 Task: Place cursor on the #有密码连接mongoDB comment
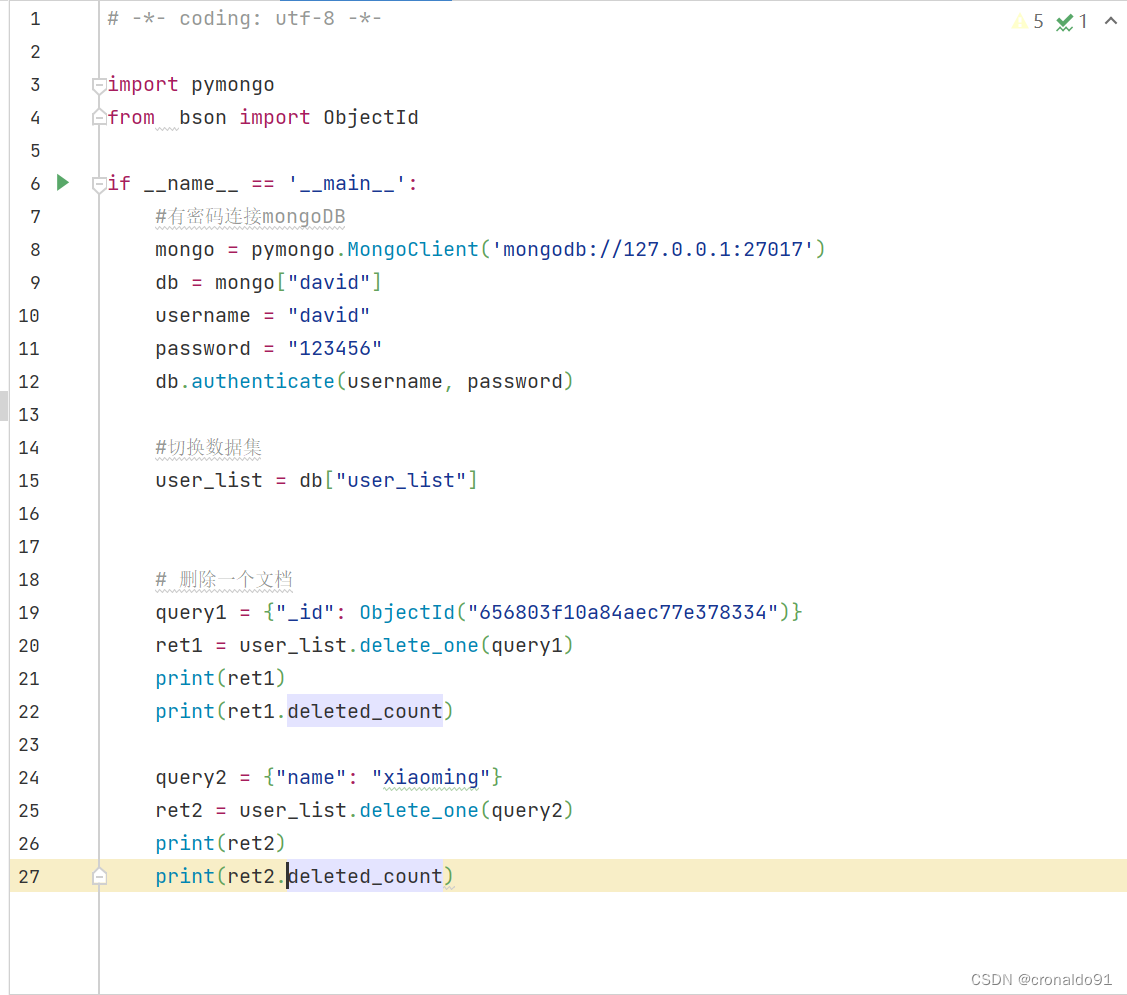tap(250, 216)
